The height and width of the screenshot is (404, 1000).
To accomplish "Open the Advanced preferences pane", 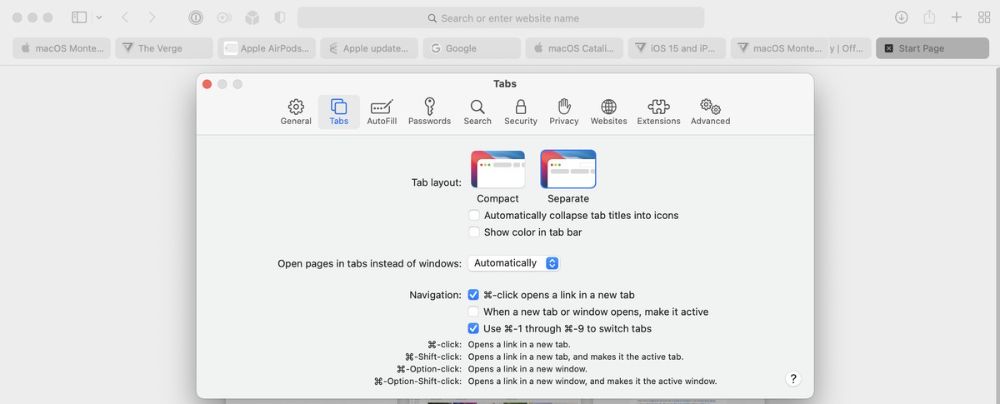I will [x=710, y=111].
